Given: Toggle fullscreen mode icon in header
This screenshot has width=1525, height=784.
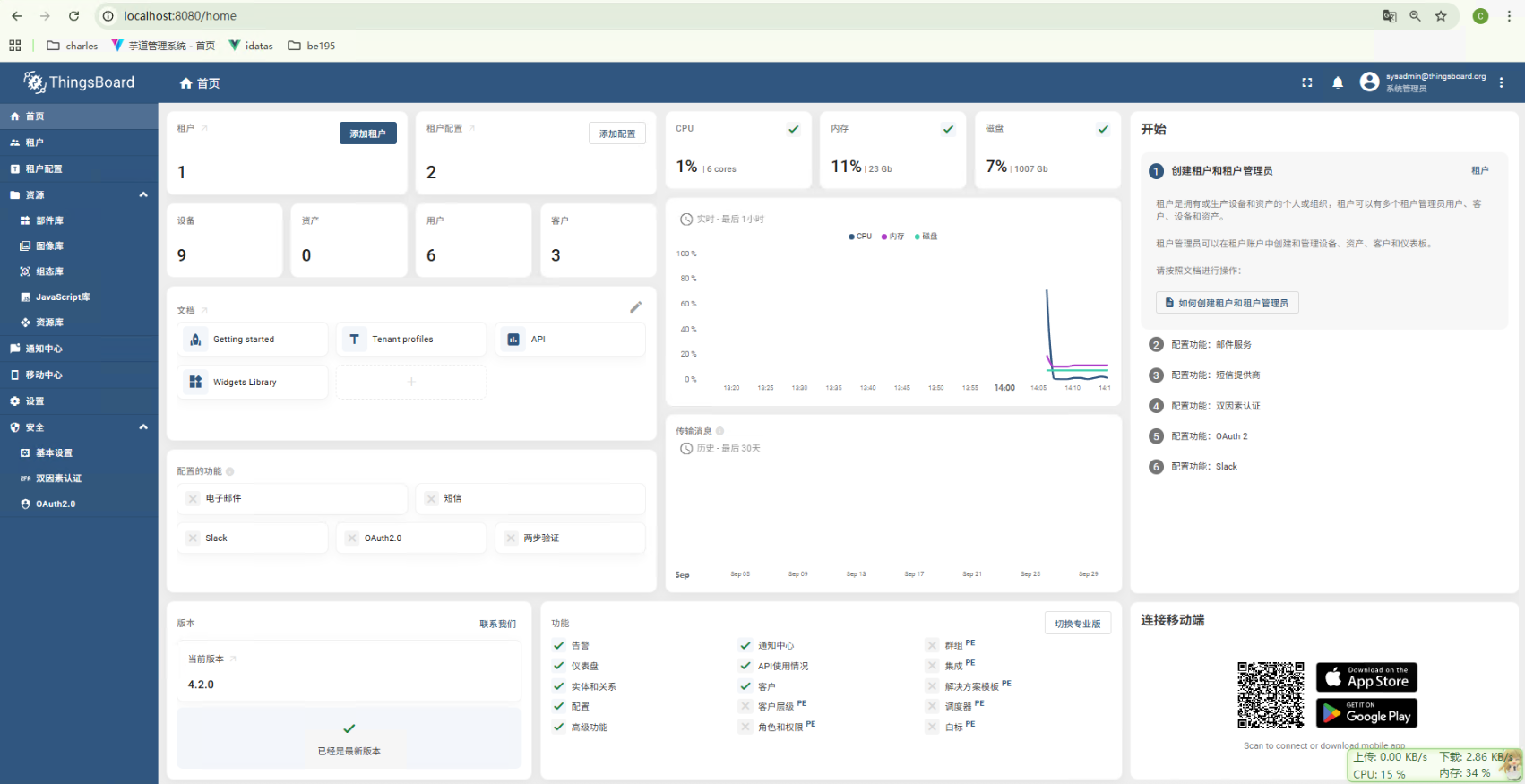Looking at the screenshot, I should tap(1307, 82).
